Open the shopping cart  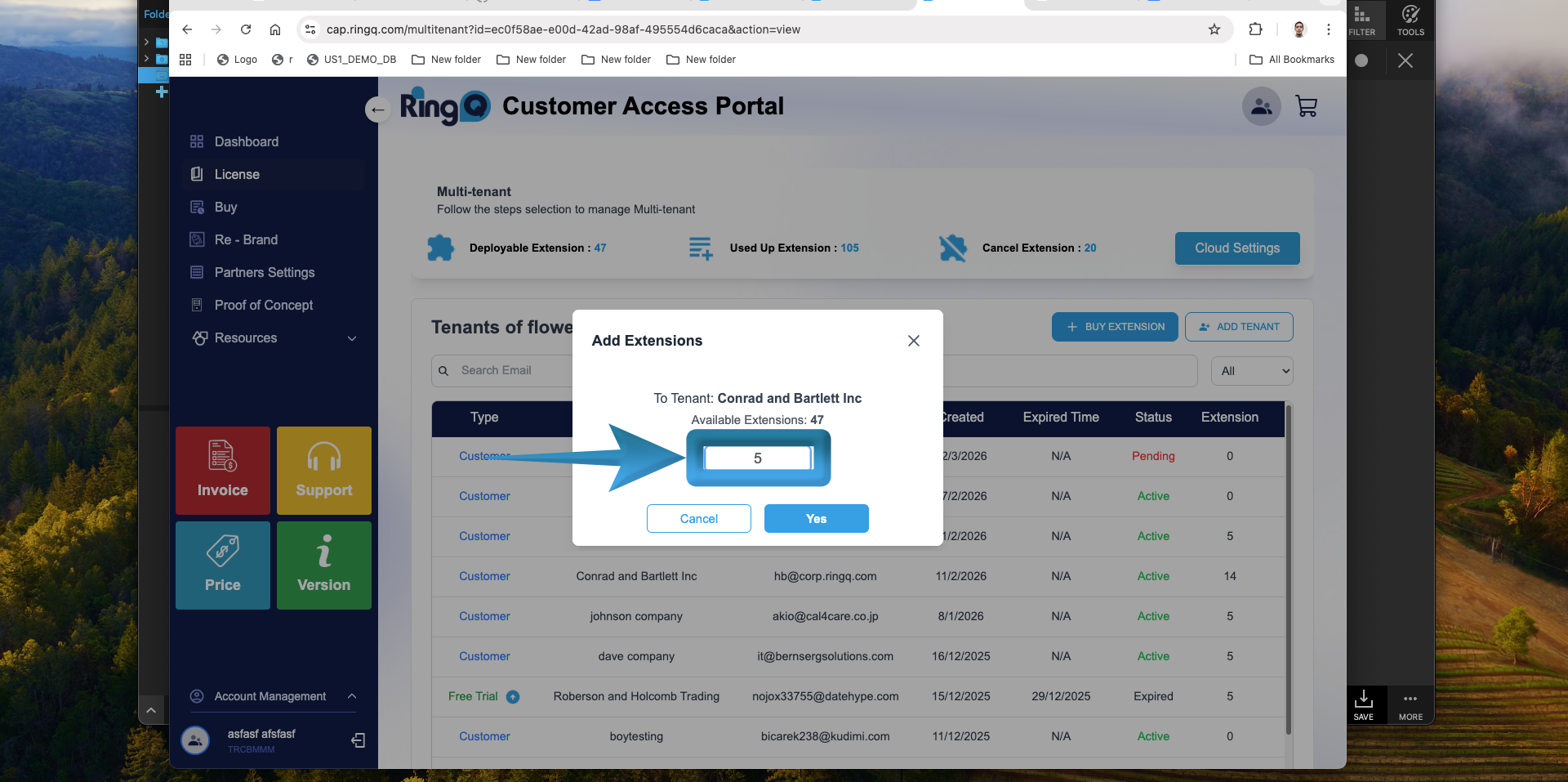coord(1306,106)
